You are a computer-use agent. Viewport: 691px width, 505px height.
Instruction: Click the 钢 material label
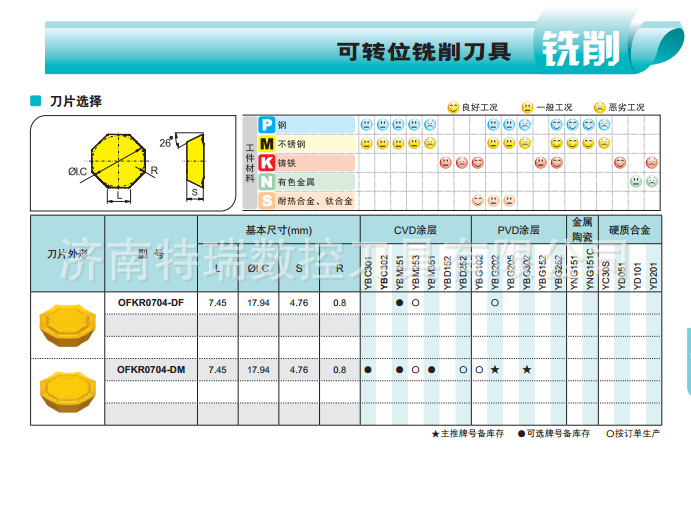pos(282,125)
